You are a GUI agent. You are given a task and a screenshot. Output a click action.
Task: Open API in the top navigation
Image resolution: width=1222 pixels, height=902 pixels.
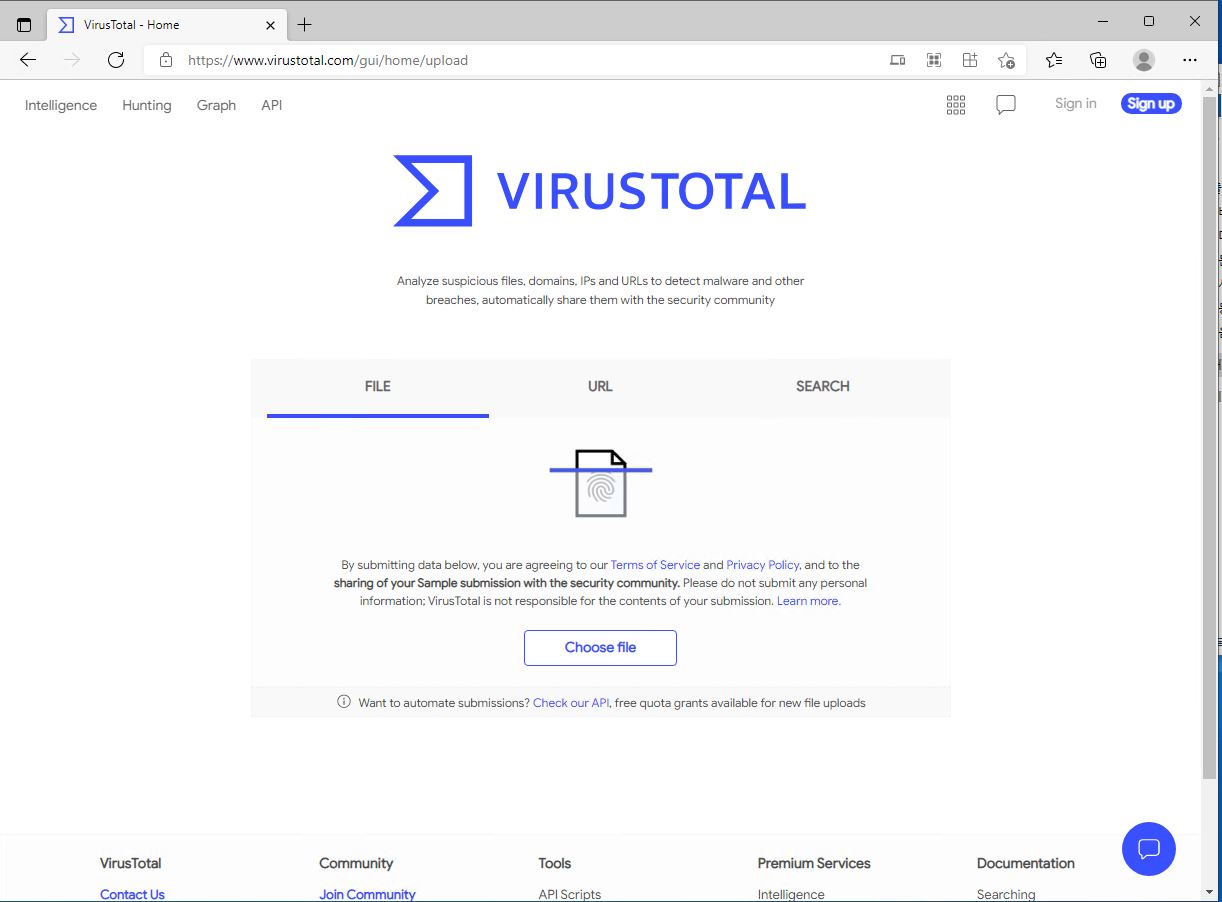click(272, 105)
